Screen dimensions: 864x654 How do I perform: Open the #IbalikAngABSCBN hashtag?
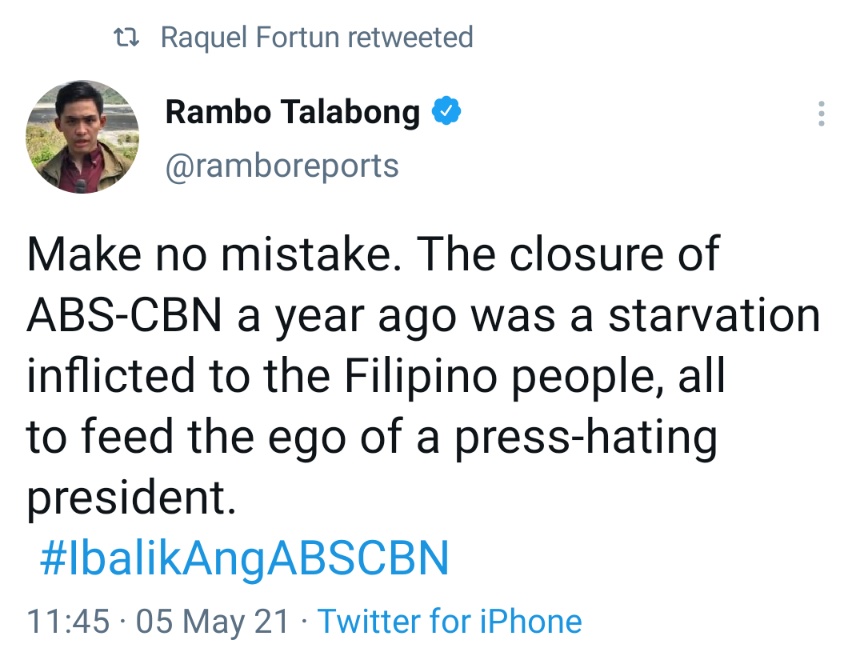[244, 558]
